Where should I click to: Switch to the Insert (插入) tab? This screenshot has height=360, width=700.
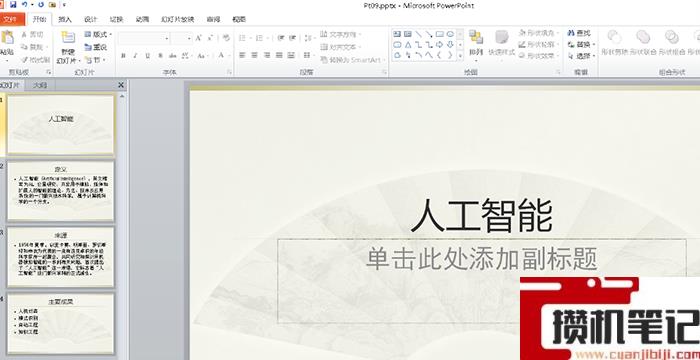click(65, 19)
